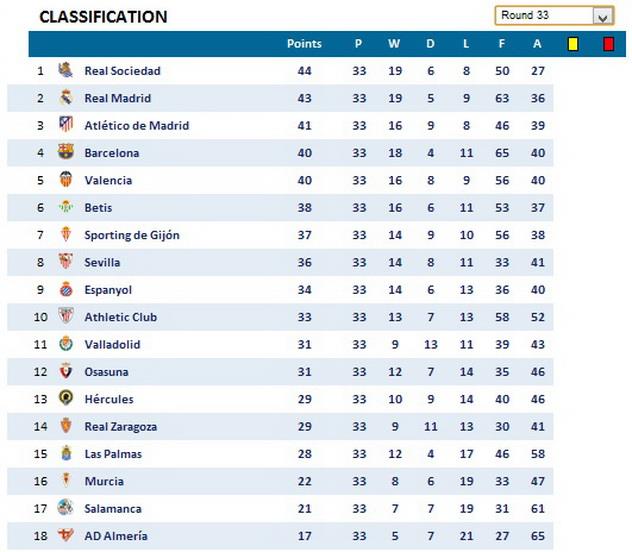Click the Athletic Club crest
This screenshot has width=632, height=552.
(65, 317)
